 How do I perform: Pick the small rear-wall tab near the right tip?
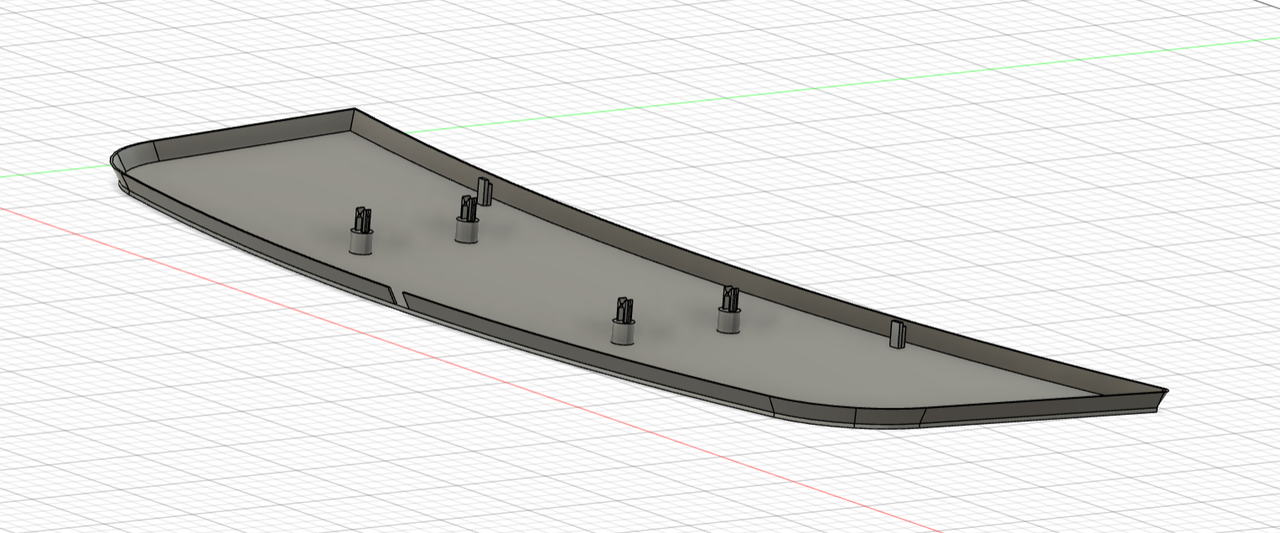coord(897,334)
